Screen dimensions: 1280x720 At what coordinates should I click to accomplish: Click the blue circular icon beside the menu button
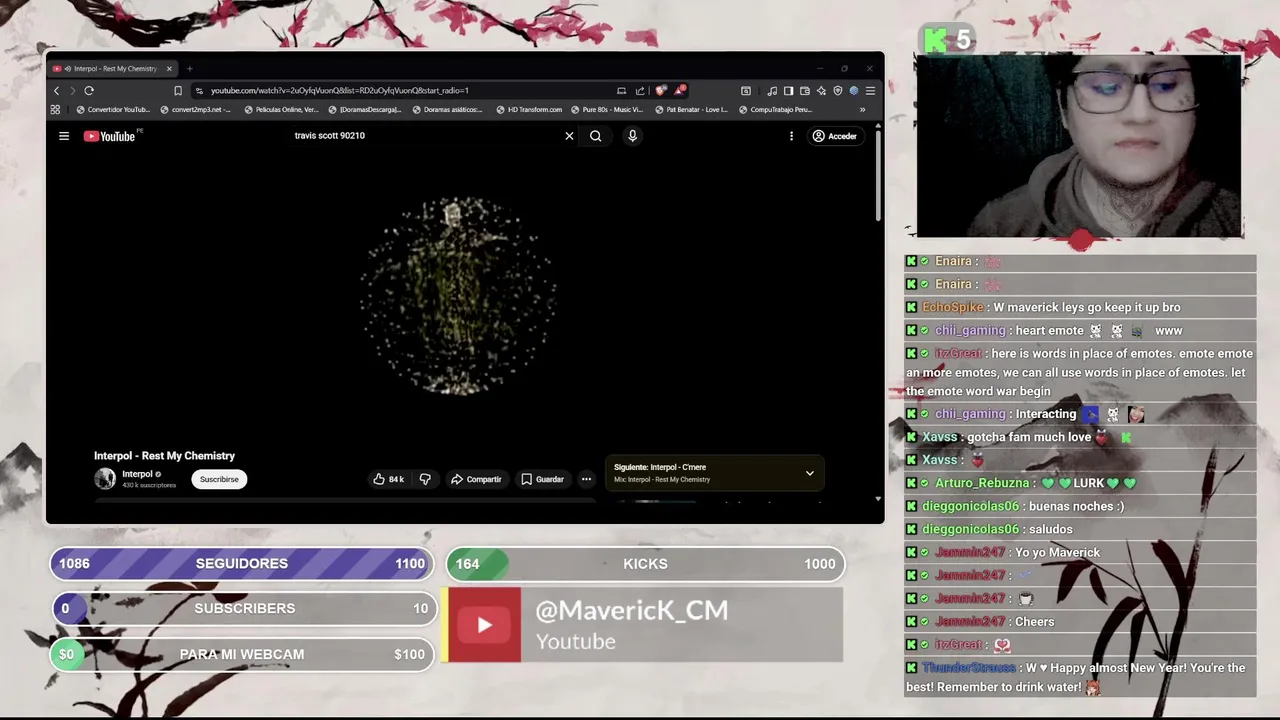[x=853, y=91]
